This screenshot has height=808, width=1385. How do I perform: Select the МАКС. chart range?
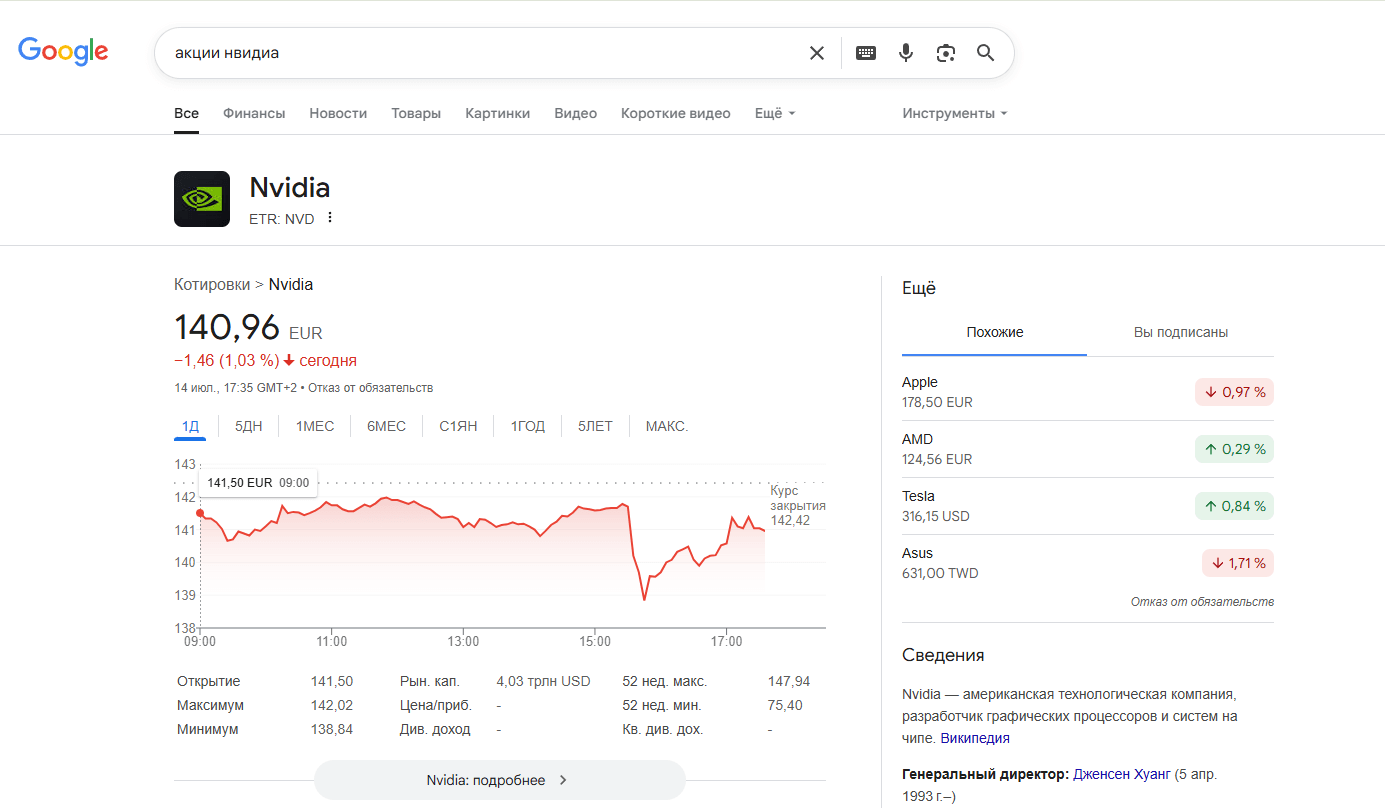667,427
